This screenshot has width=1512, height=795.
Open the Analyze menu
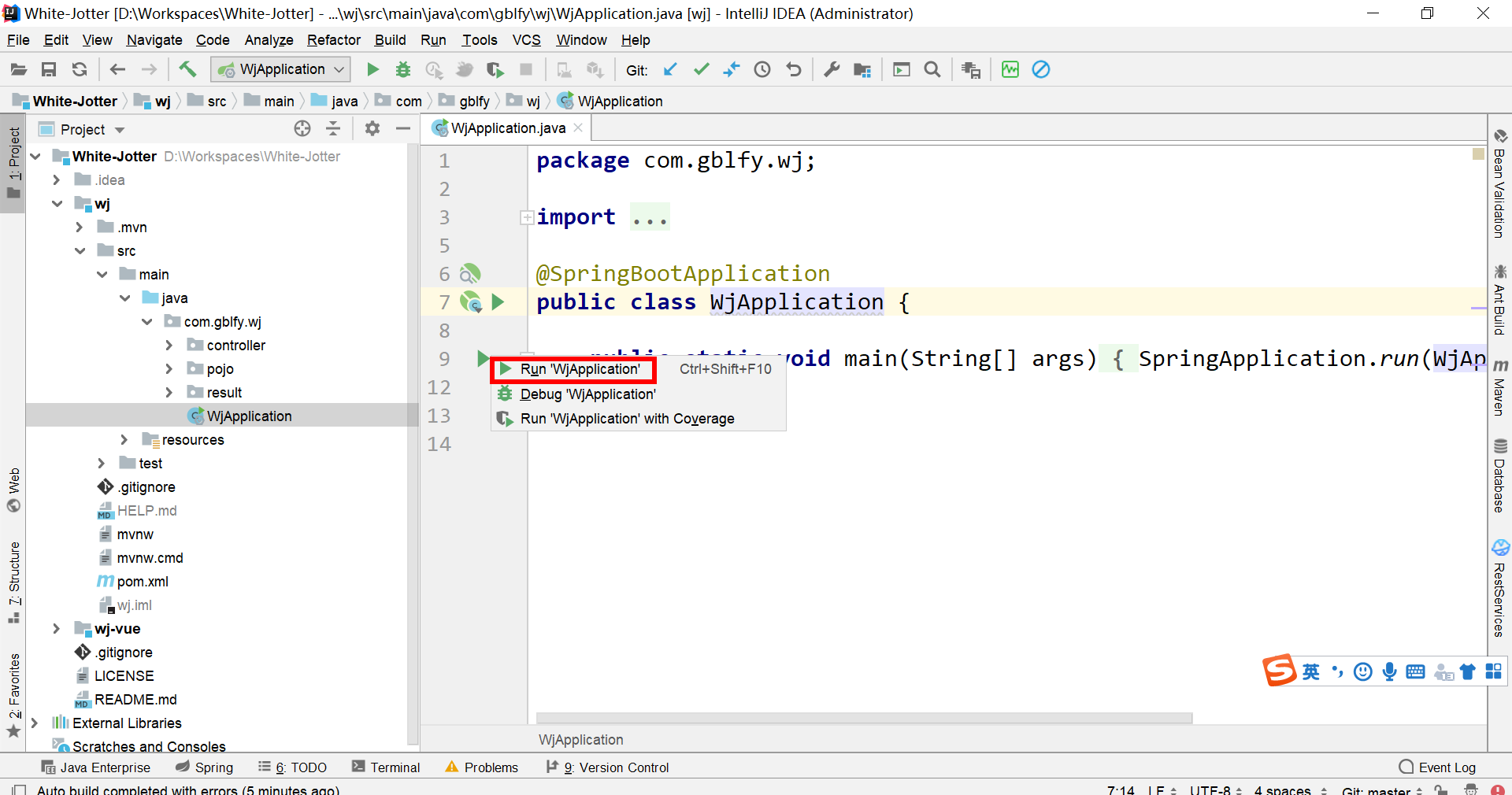[x=269, y=40]
